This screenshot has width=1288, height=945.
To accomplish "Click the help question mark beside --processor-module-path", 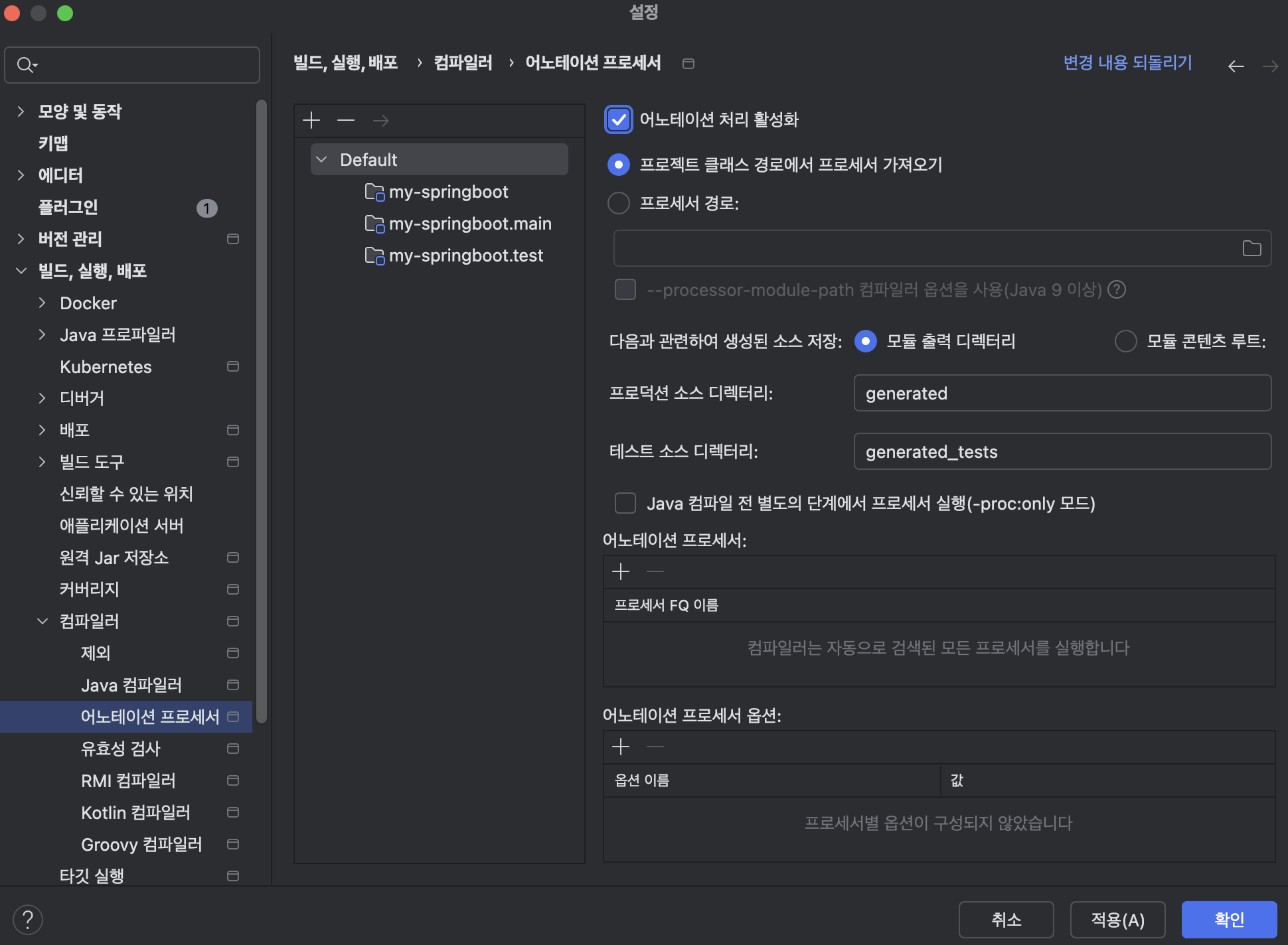I will tap(1117, 289).
